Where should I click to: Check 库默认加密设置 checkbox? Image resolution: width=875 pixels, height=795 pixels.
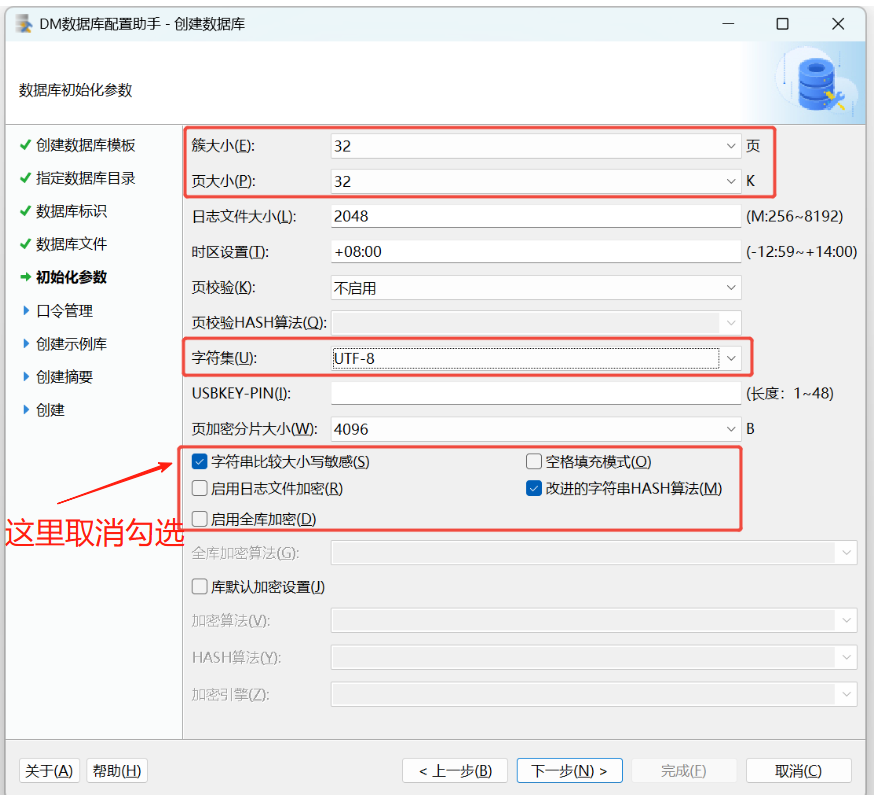click(200, 587)
